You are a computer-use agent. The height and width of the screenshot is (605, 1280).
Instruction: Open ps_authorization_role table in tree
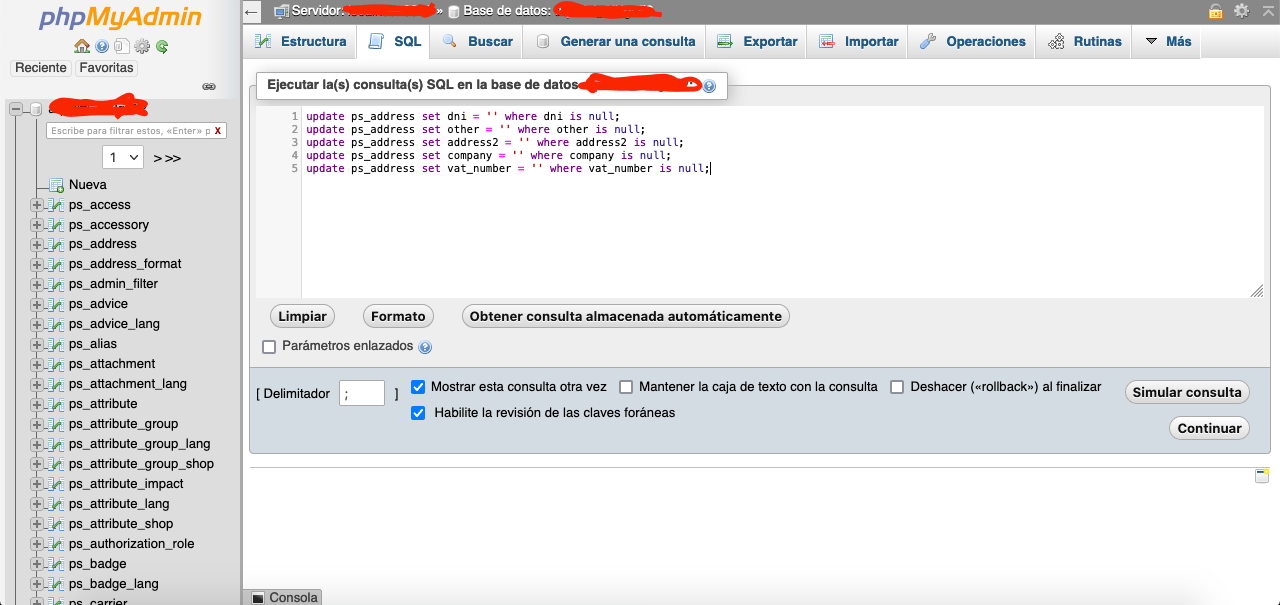tap(132, 544)
